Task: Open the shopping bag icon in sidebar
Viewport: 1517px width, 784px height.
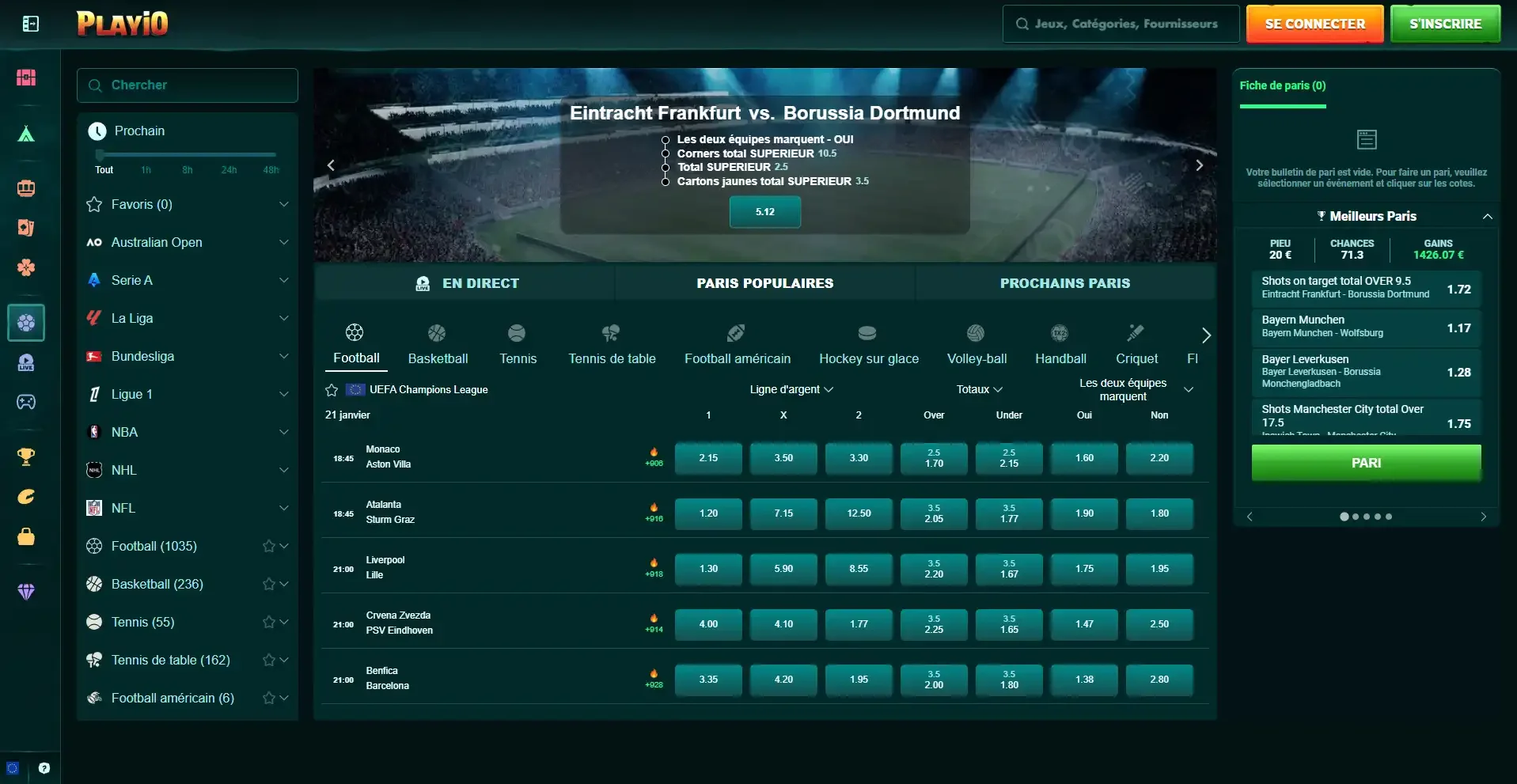Action: coord(26,536)
